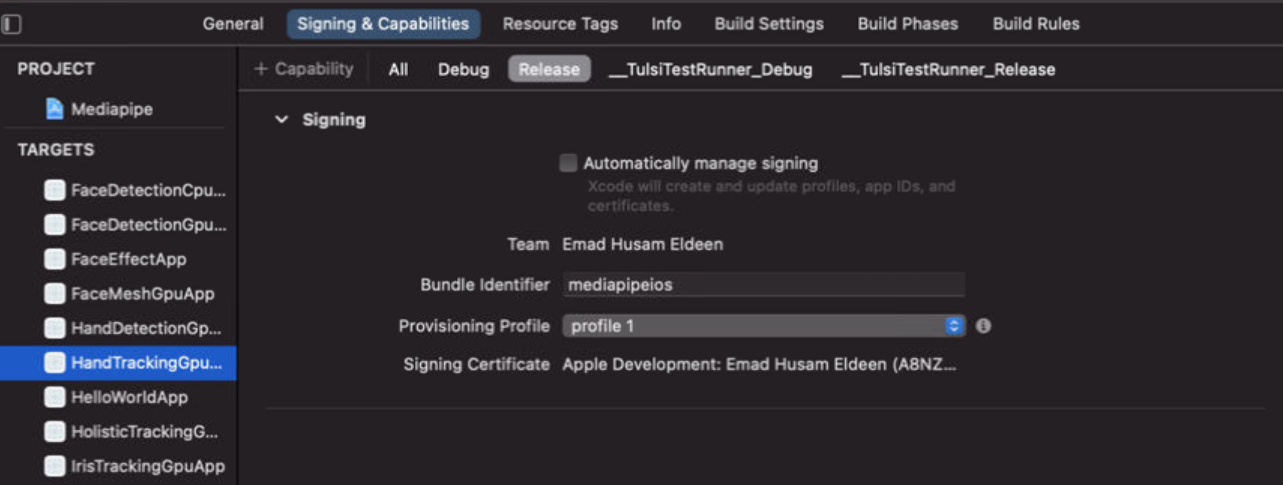The image size is (1283, 485).
Task: Select the HolisticTrackingG target row
Action: (118, 432)
